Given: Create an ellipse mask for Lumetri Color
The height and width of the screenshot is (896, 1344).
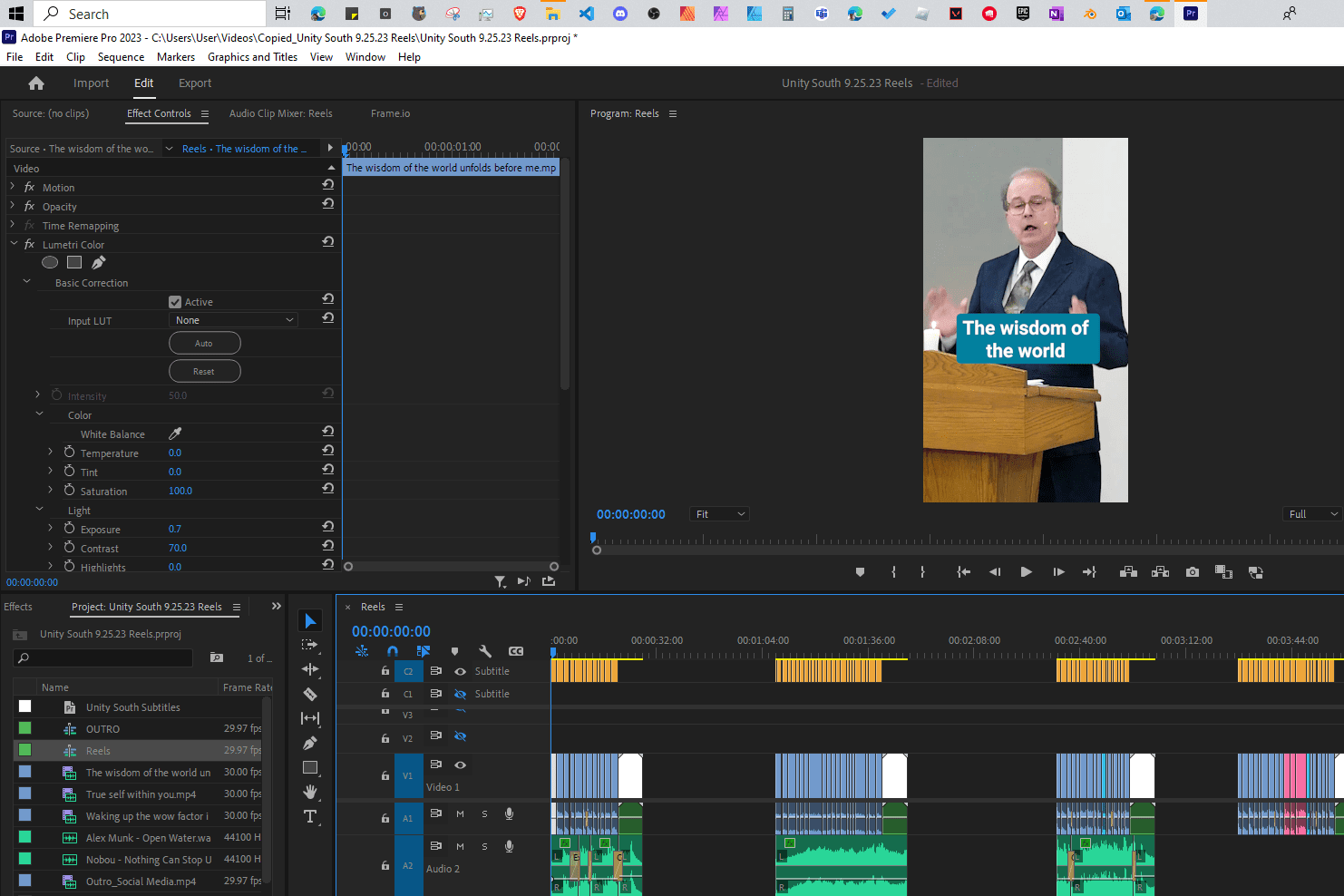Looking at the screenshot, I should coord(50,263).
